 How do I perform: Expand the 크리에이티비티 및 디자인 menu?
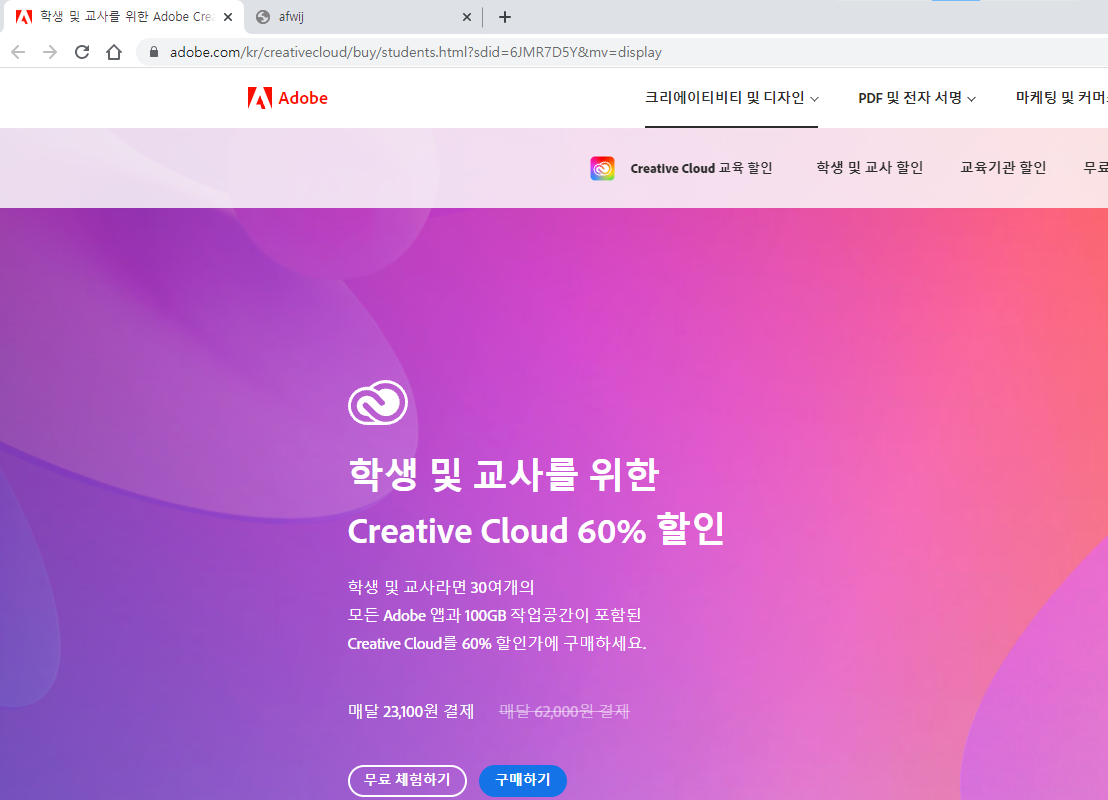pyautogui.click(x=731, y=98)
